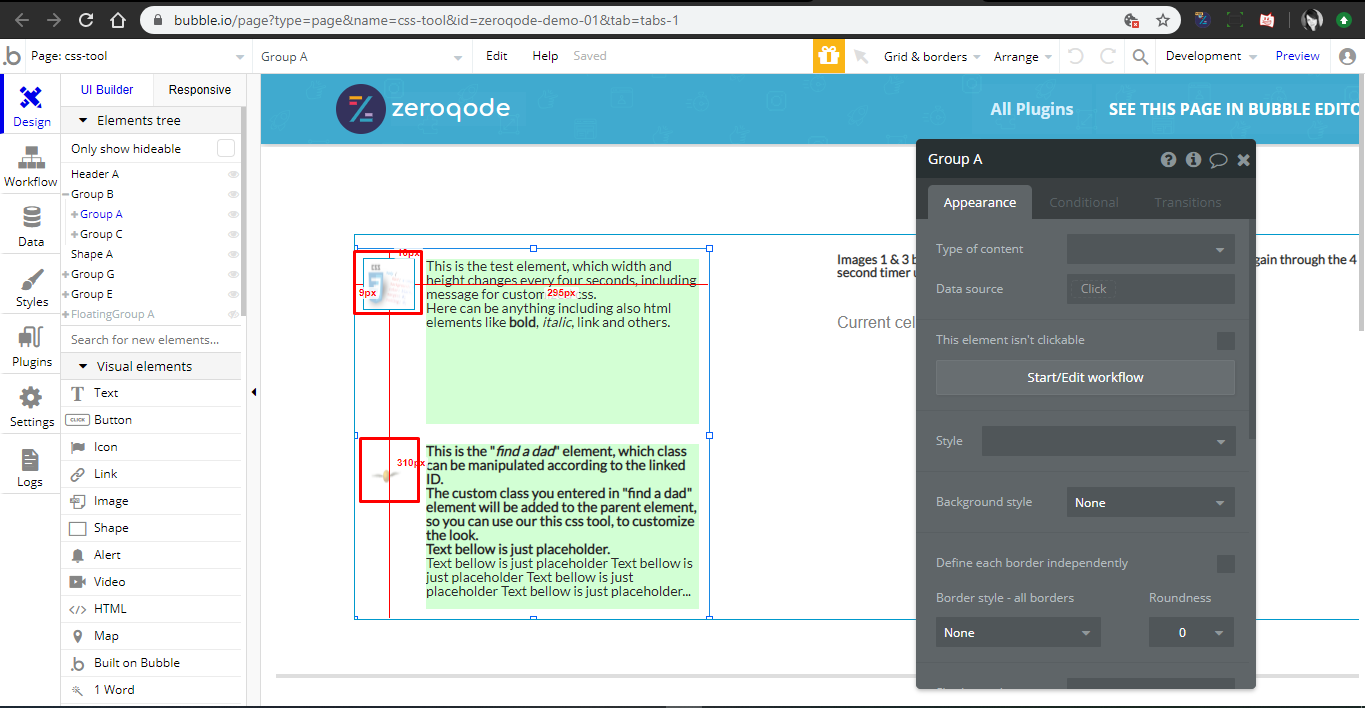
Task: Click the Data source input field
Action: [x=1151, y=288]
